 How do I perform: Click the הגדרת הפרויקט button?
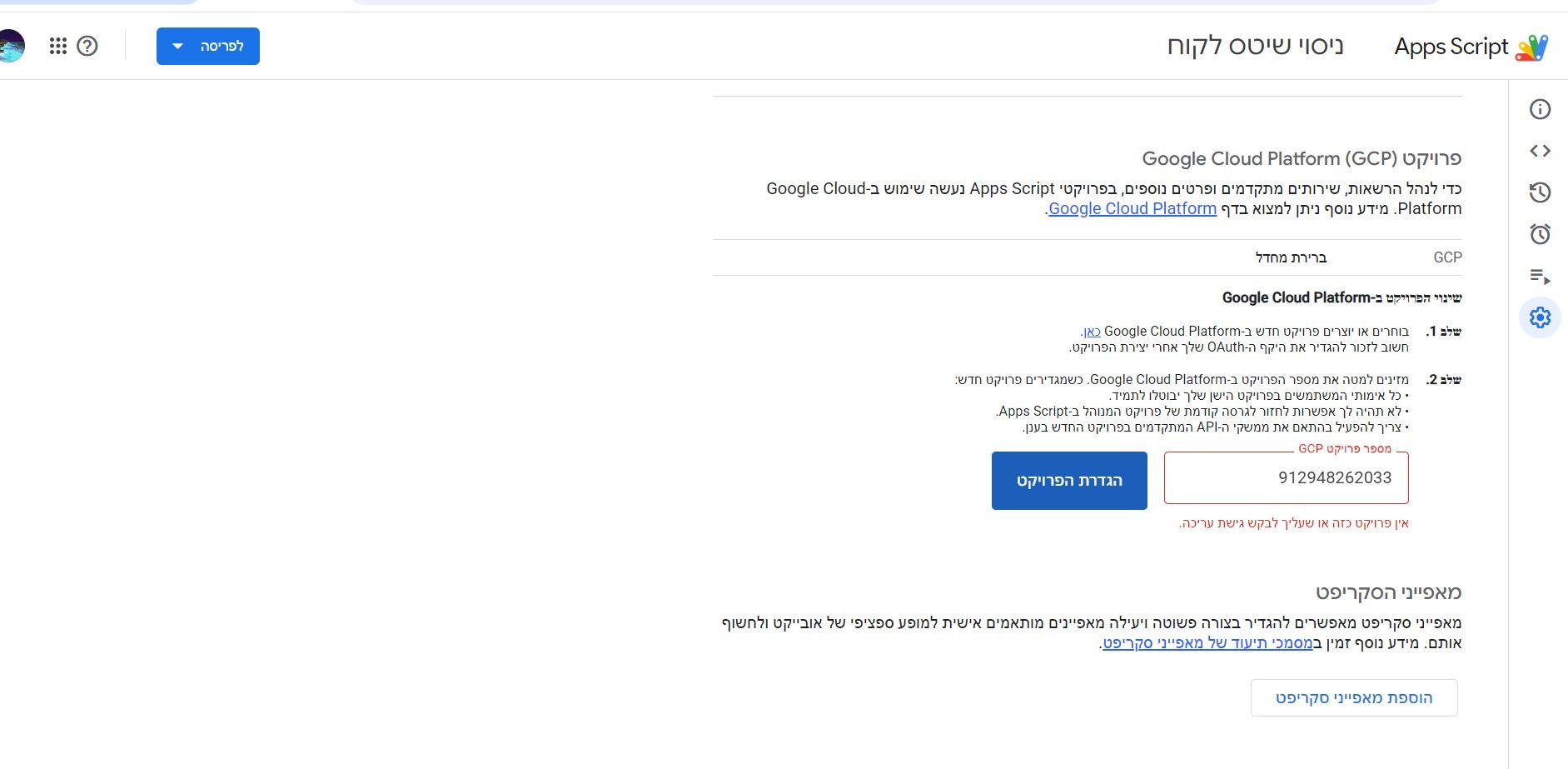[x=1069, y=481]
